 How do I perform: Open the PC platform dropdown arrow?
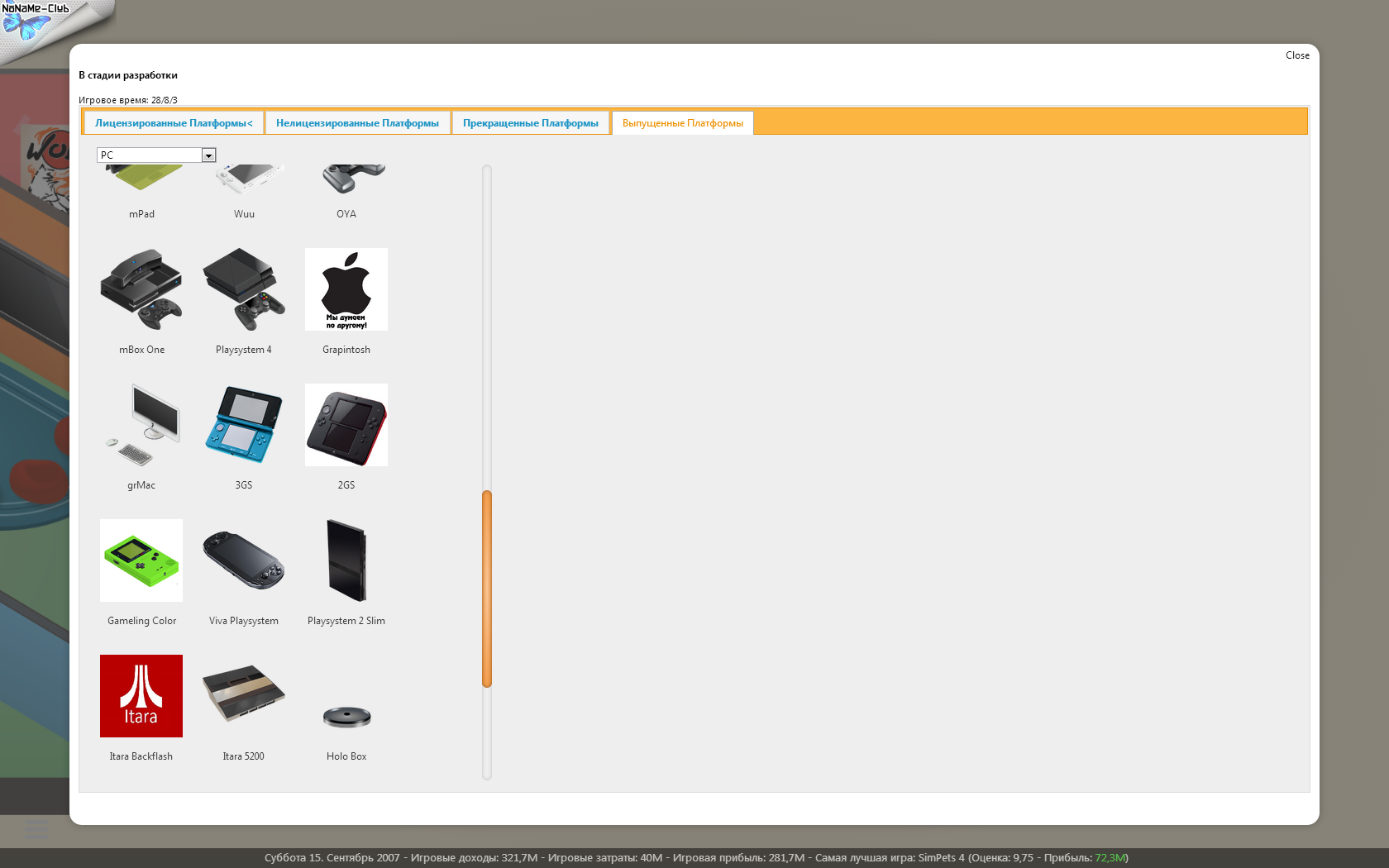208,155
